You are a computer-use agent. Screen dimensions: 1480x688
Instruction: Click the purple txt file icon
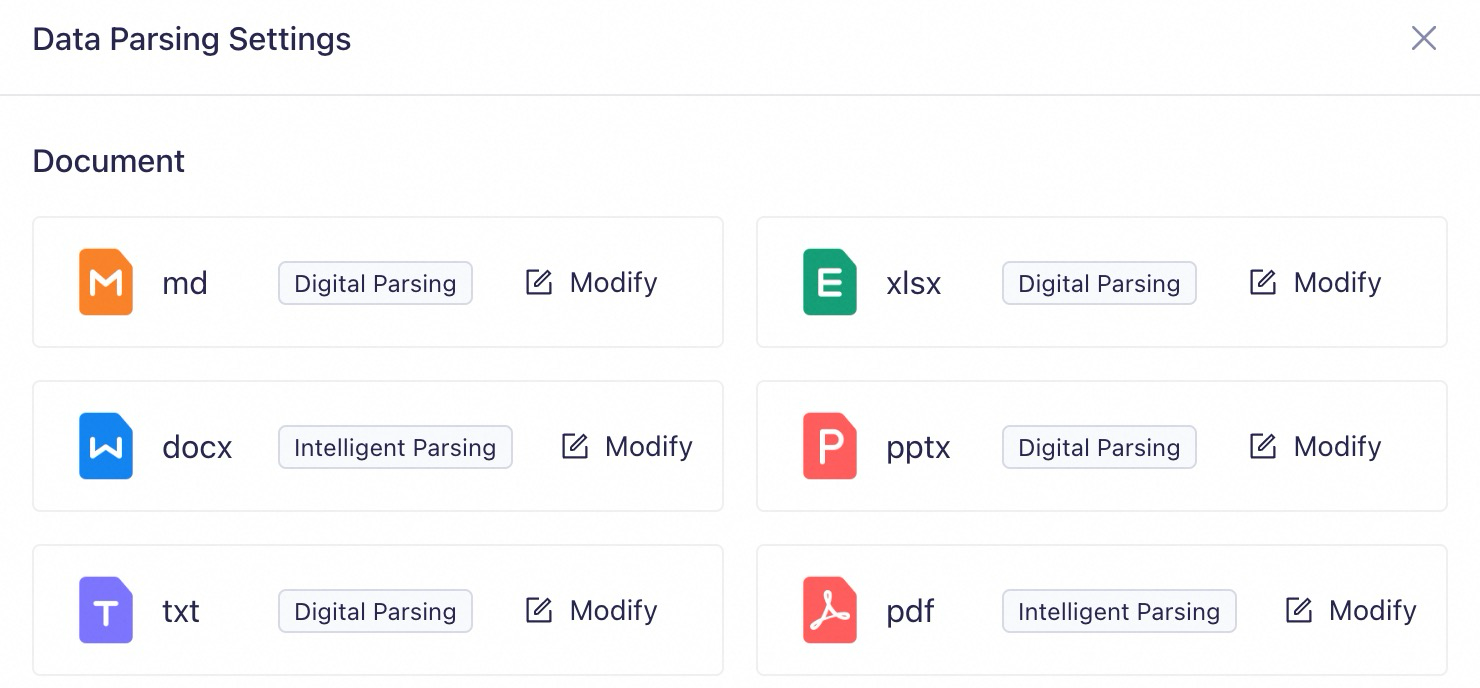[x=106, y=610]
